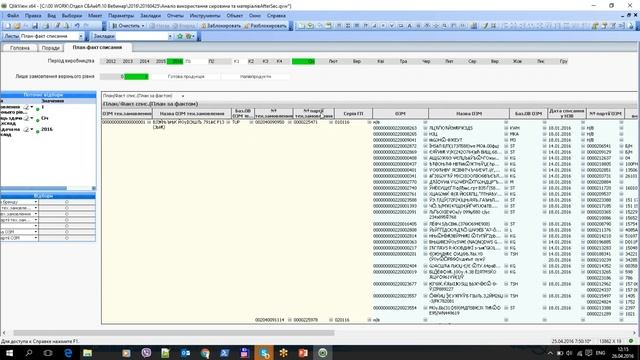Open the 'Выборки' menu
Screen dimensions: 640x360
72,16
